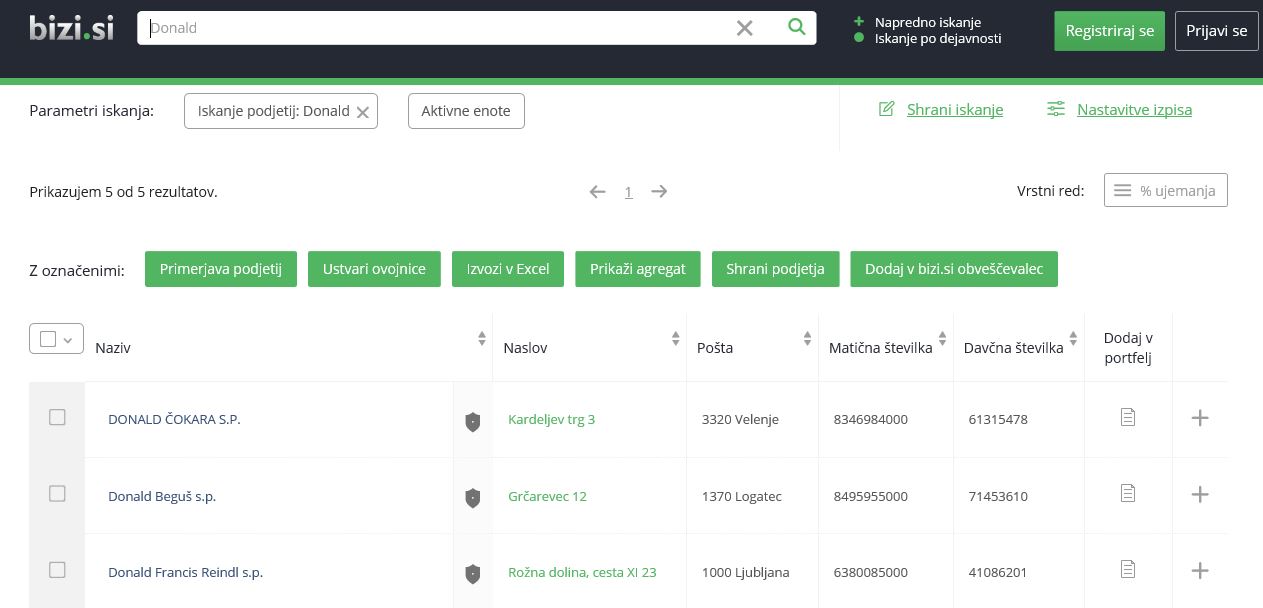The height and width of the screenshot is (608, 1263).
Task: Expand Donald Beguš row with plus icon
Action: tap(1200, 494)
